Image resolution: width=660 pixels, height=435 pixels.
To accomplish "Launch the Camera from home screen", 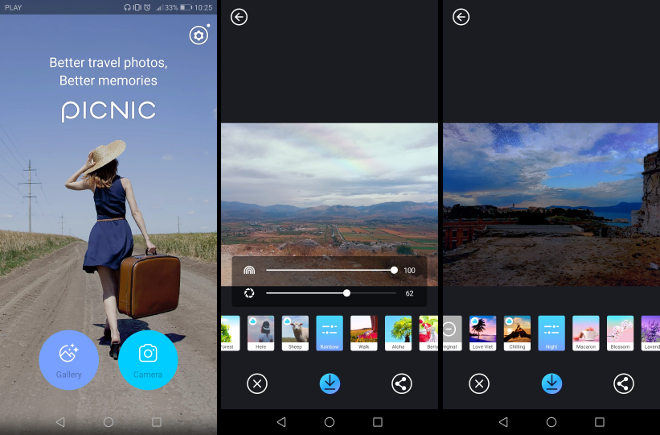I will click(148, 358).
